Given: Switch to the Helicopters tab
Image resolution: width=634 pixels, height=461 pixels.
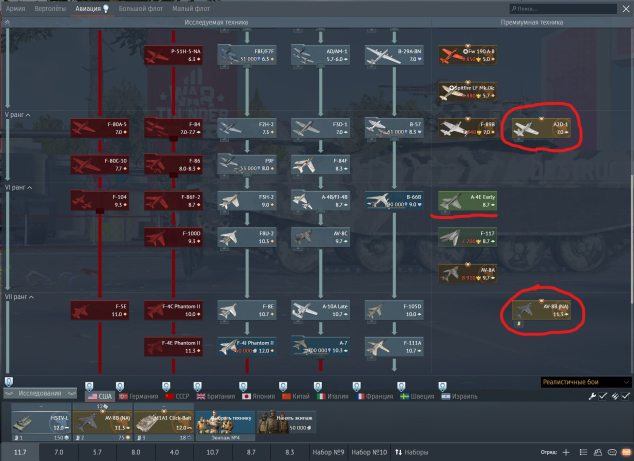Looking at the screenshot, I should coord(52,7).
